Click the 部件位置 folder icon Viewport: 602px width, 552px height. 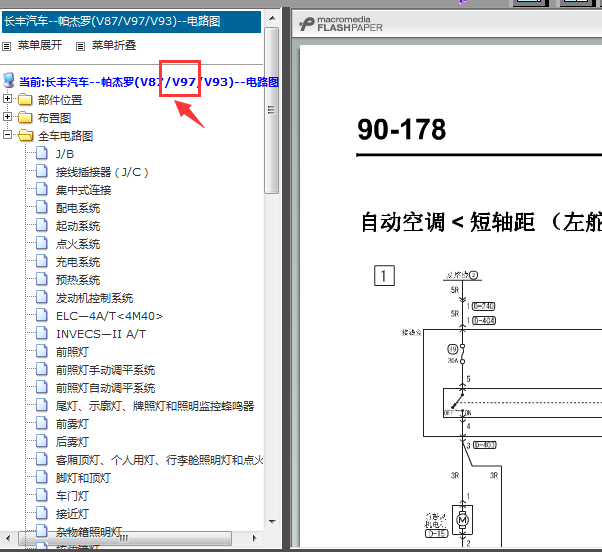pyautogui.click(x=25, y=99)
